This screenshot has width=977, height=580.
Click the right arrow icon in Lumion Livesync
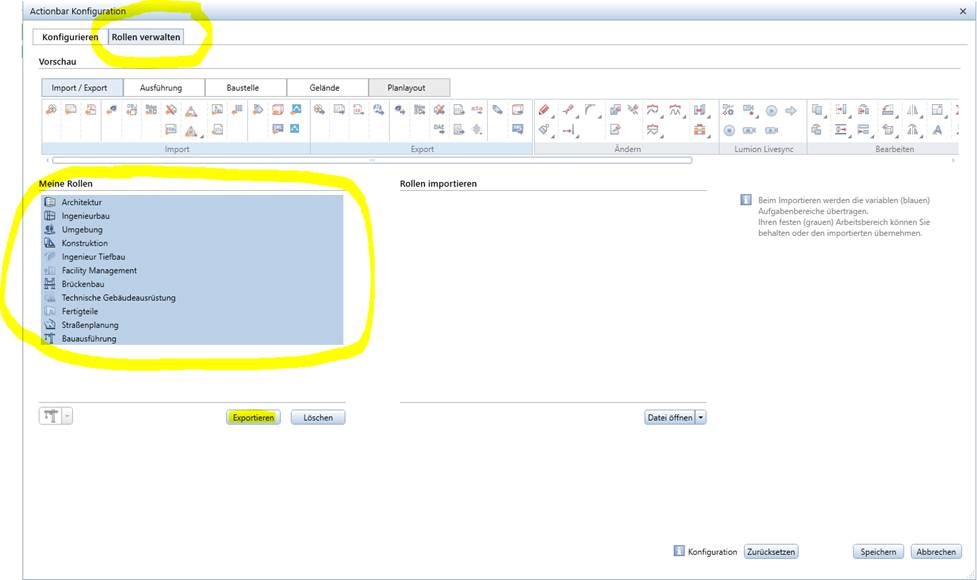(x=790, y=110)
